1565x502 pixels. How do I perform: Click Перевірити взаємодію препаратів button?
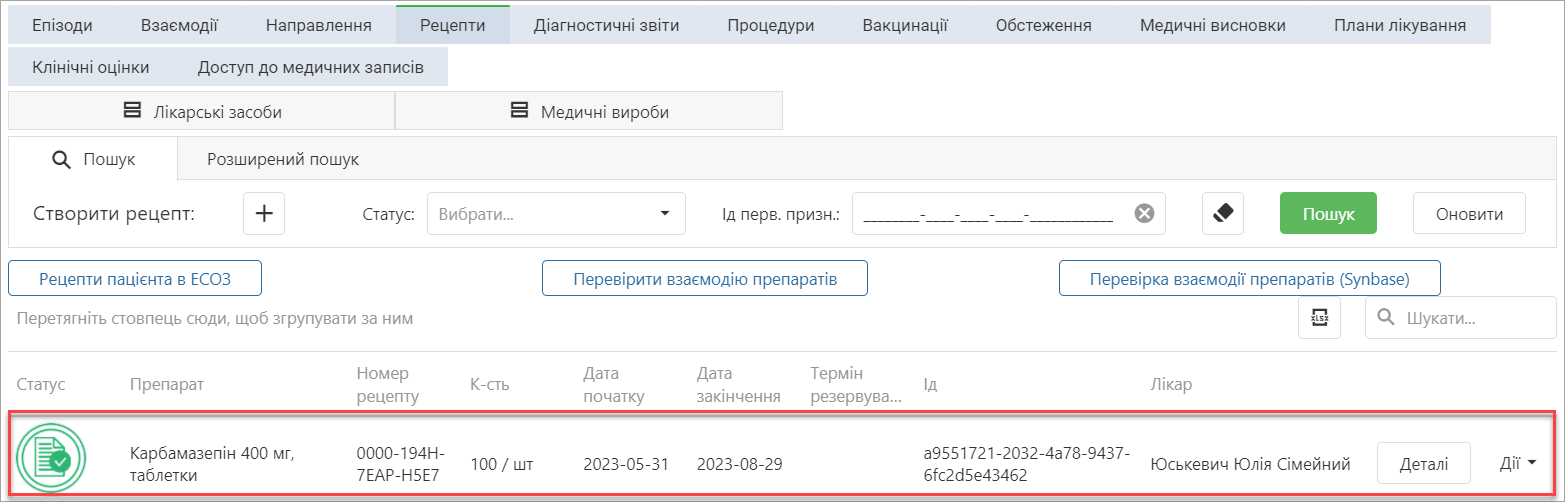point(704,279)
